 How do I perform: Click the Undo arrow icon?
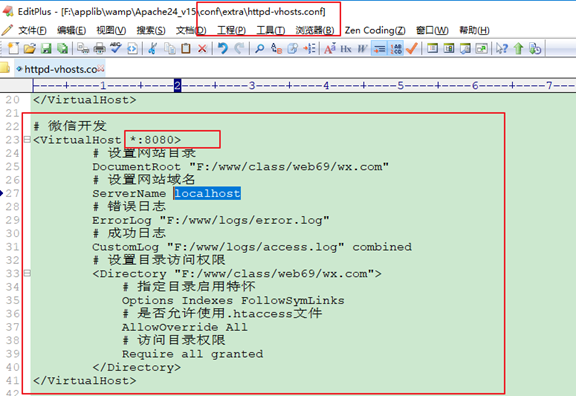[x=223, y=48]
